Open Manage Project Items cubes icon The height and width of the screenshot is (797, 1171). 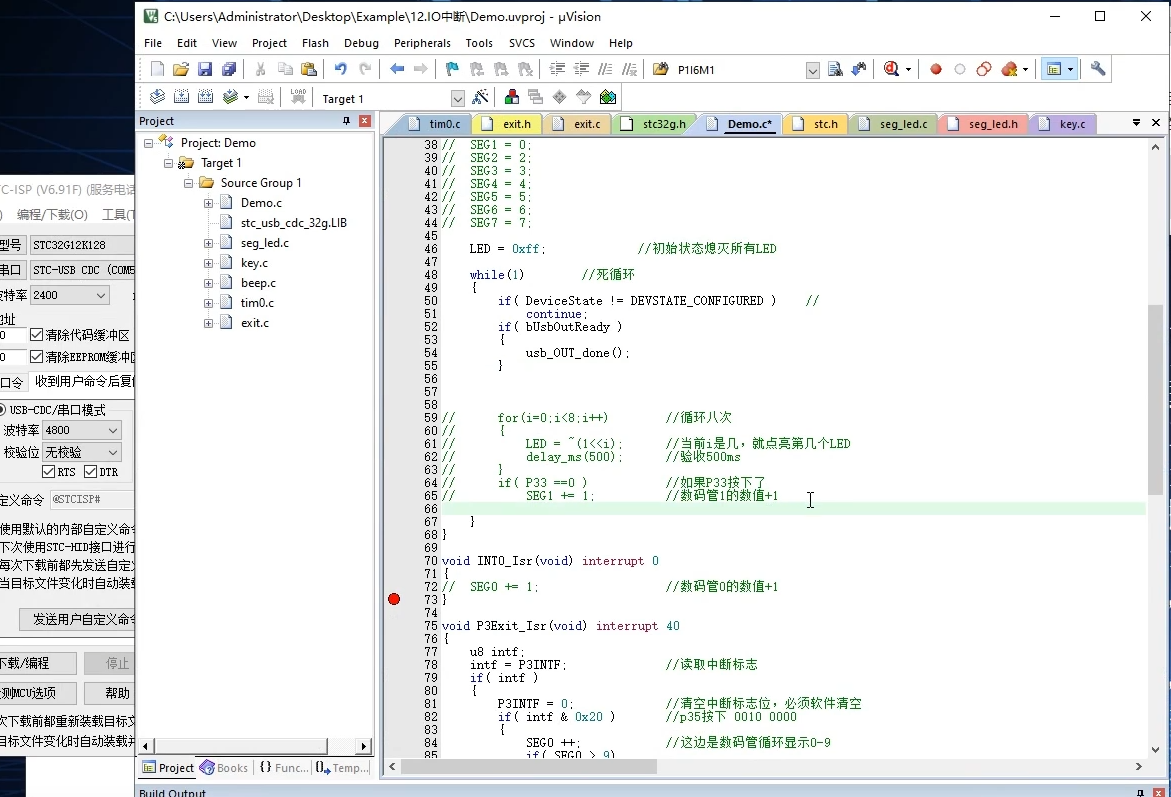tap(512, 97)
